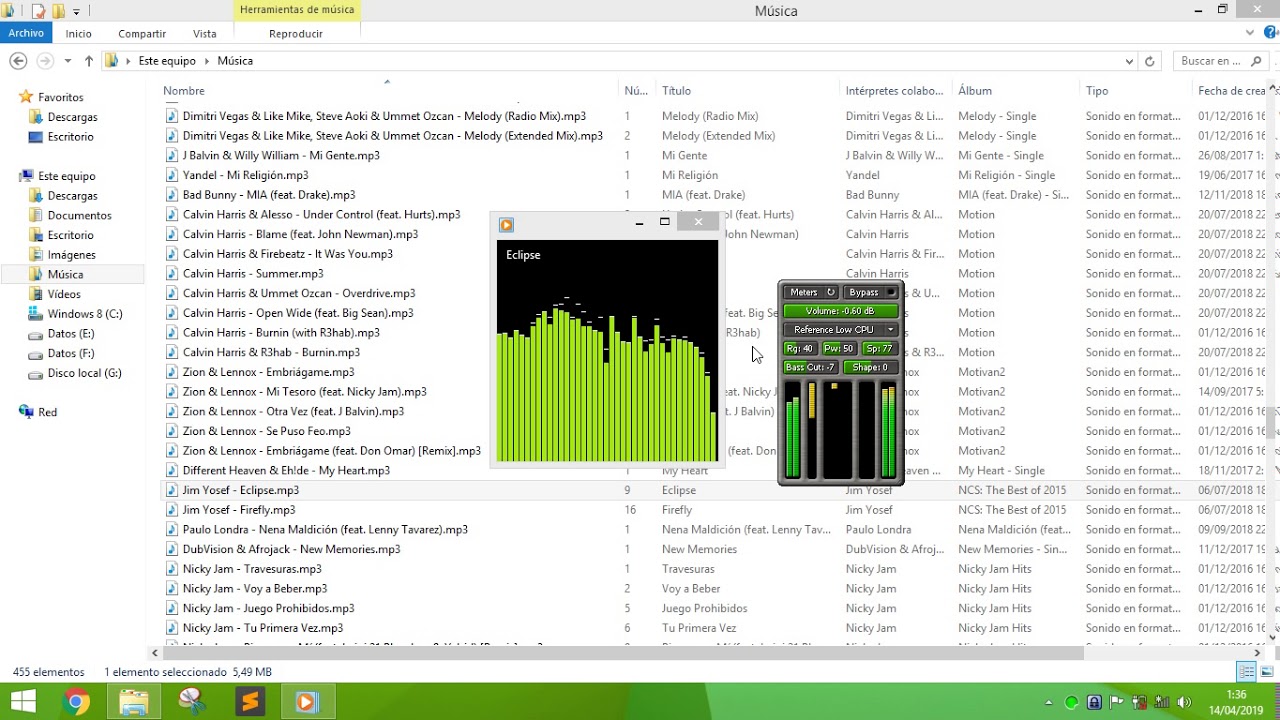
Task: Select file Nicky Jam - Travesuras.mp3
Action: coord(252,569)
